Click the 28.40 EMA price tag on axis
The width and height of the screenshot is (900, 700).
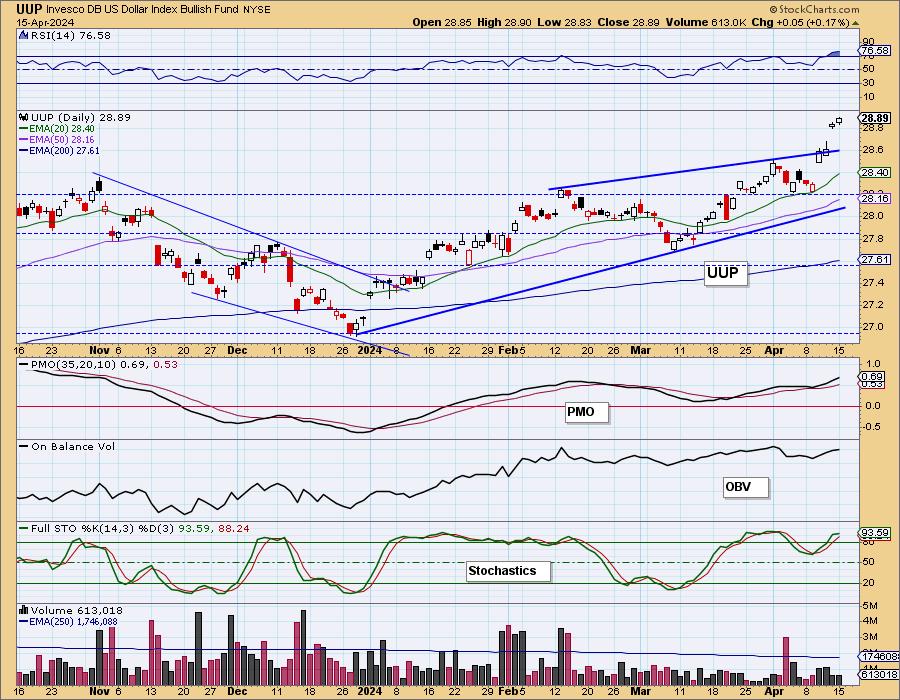(875, 173)
